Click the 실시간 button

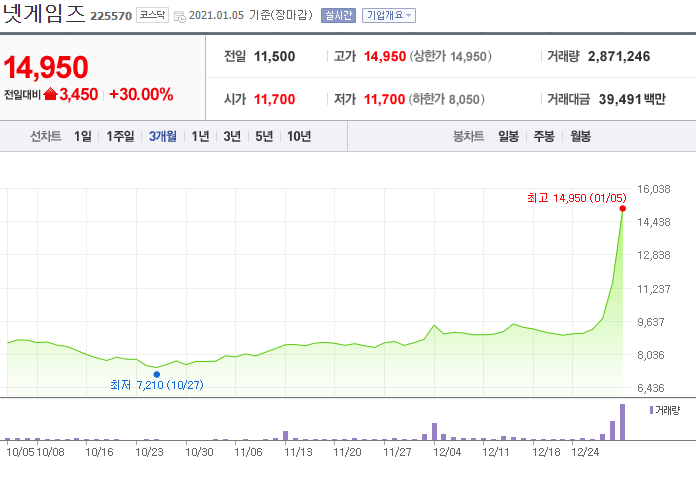point(338,16)
